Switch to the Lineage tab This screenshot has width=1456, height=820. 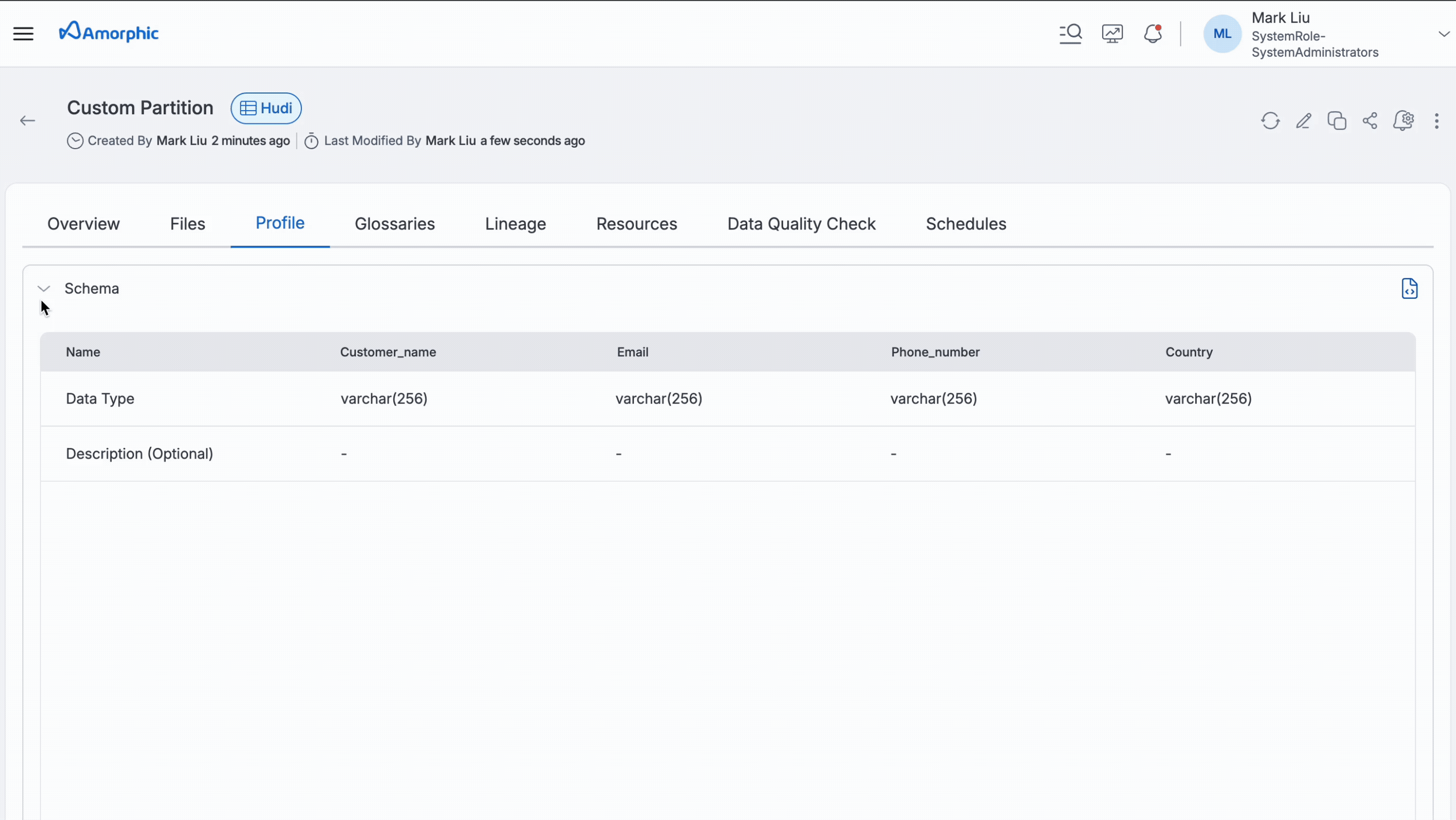515,224
